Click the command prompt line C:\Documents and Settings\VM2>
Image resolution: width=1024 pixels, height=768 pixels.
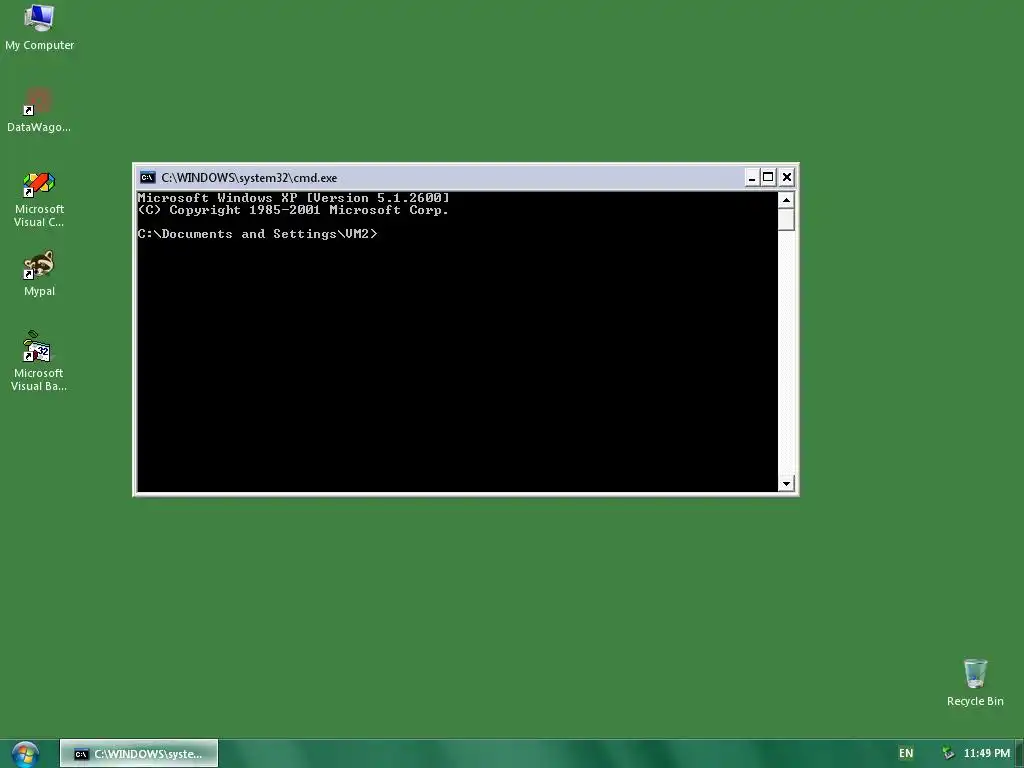click(x=257, y=234)
